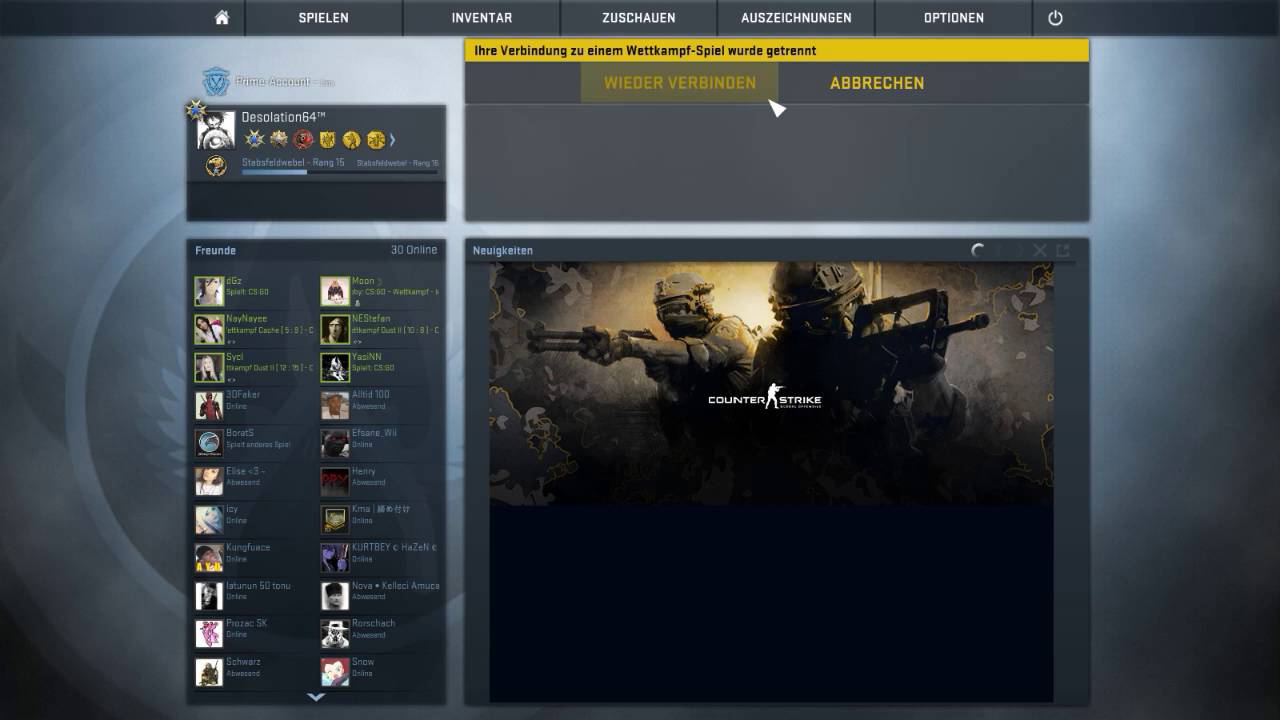Open the AUSZEICHNUNGEN menu
Screen dimensions: 1280x720
pyautogui.click(x=796, y=18)
